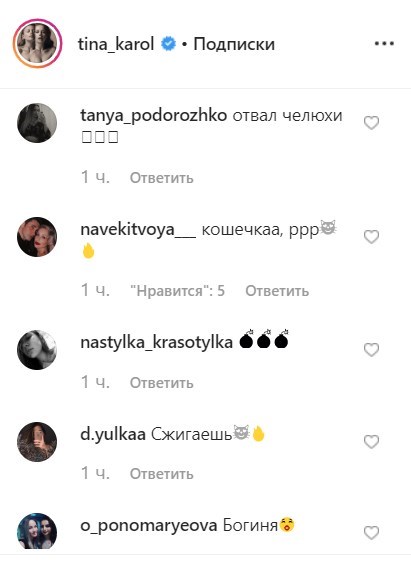Tap heart next to o_ponomaryeova's comment
Screen dimensions: 411x565
[x=371, y=533]
